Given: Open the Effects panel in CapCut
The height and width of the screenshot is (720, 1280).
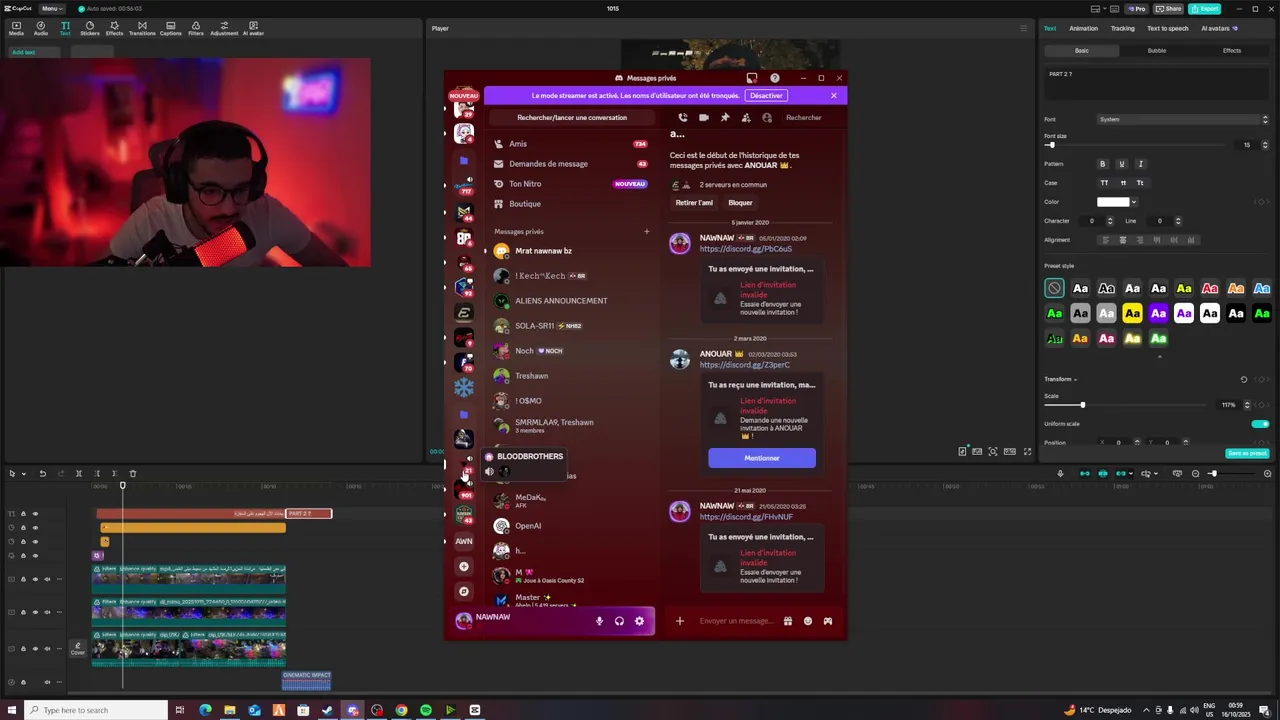Looking at the screenshot, I should pyautogui.click(x=115, y=28).
